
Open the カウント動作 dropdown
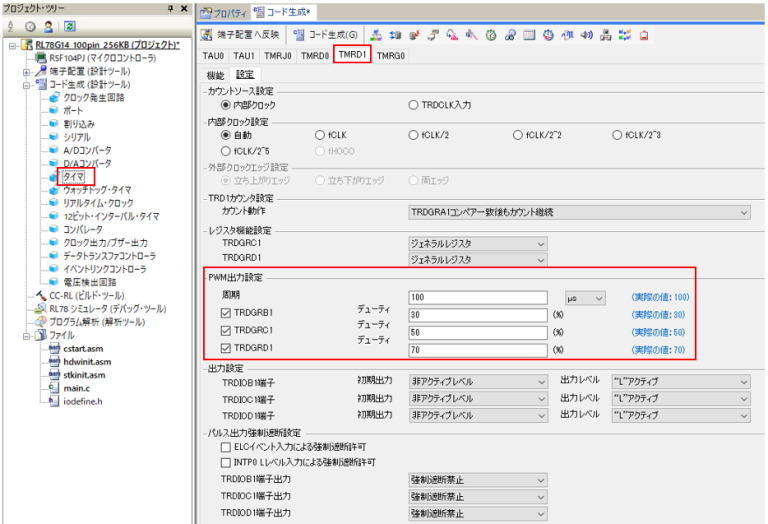pyautogui.click(x=579, y=212)
